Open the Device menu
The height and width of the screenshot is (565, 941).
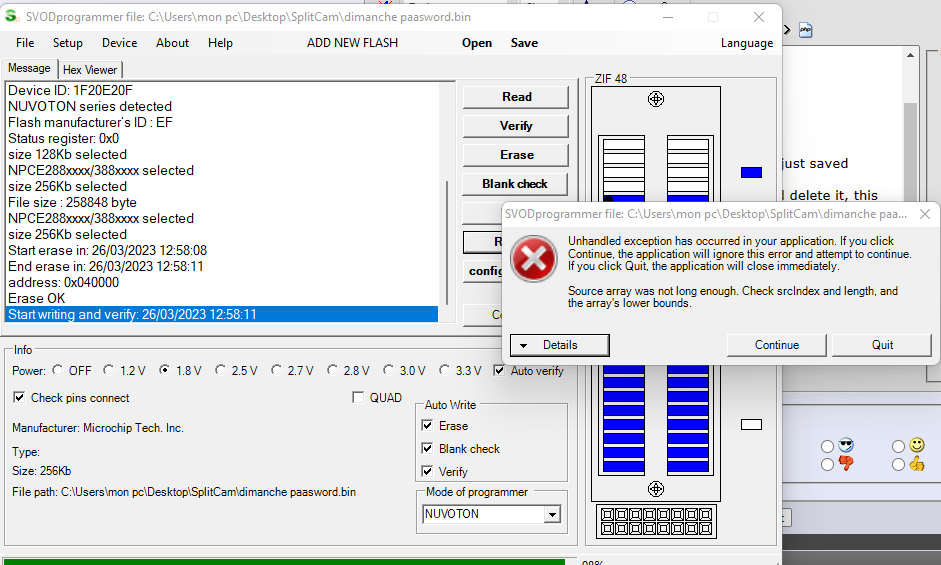(119, 43)
